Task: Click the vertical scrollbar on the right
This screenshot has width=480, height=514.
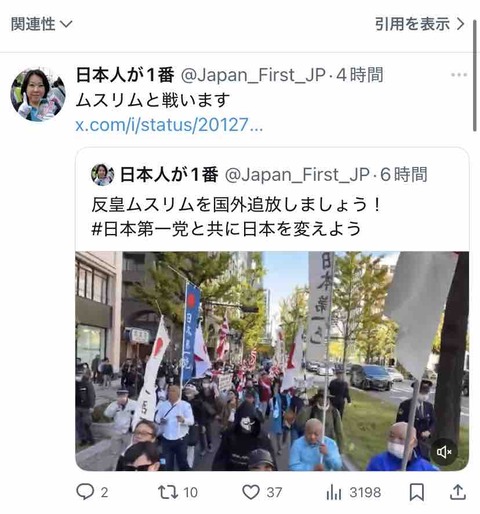Action: (x=475, y=76)
